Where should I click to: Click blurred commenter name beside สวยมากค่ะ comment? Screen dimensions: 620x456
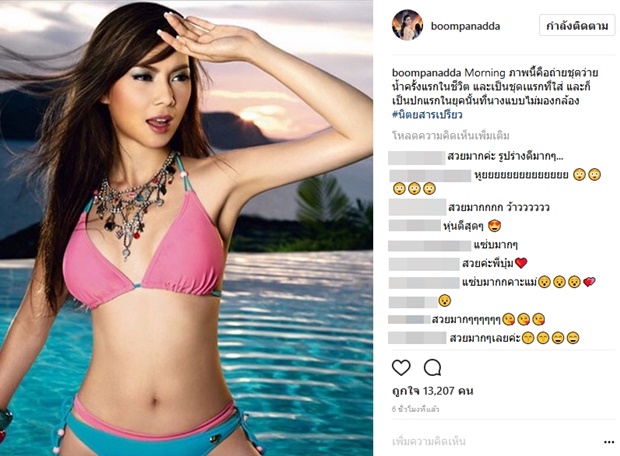(x=417, y=157)
